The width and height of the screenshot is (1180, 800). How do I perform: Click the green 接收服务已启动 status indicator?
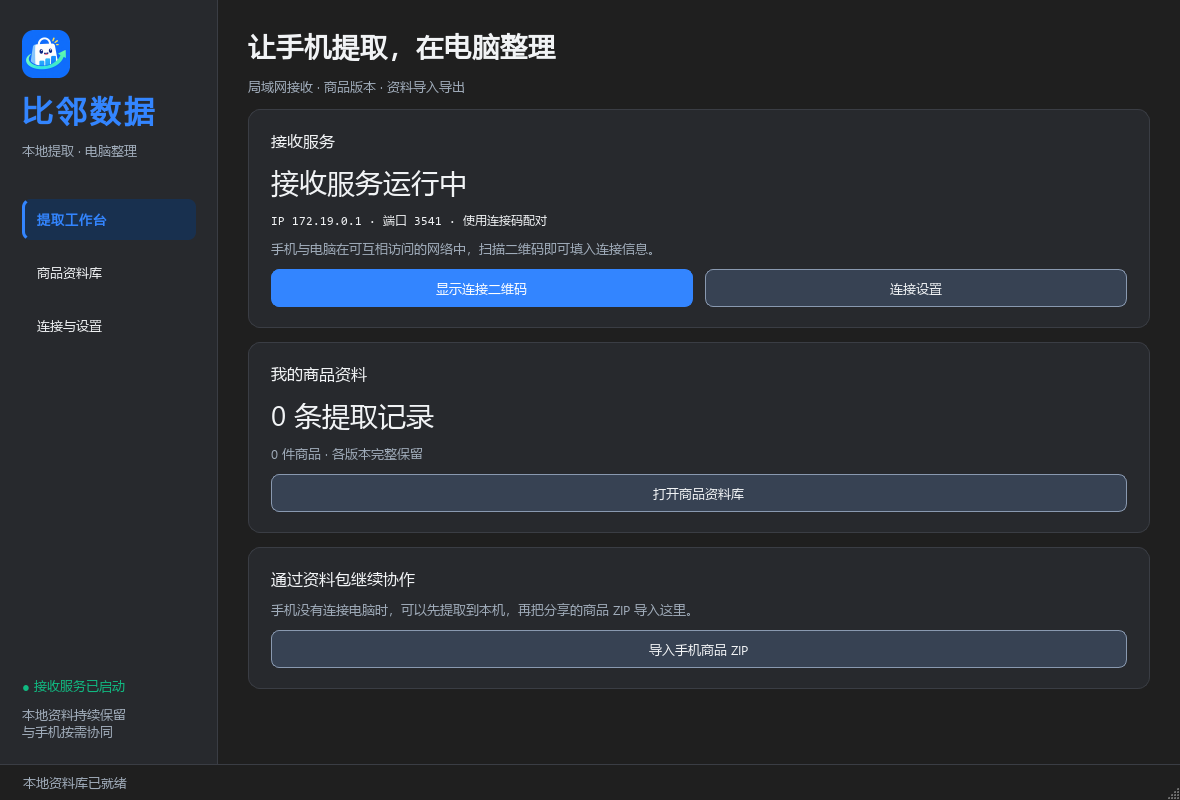coord(74,686)
